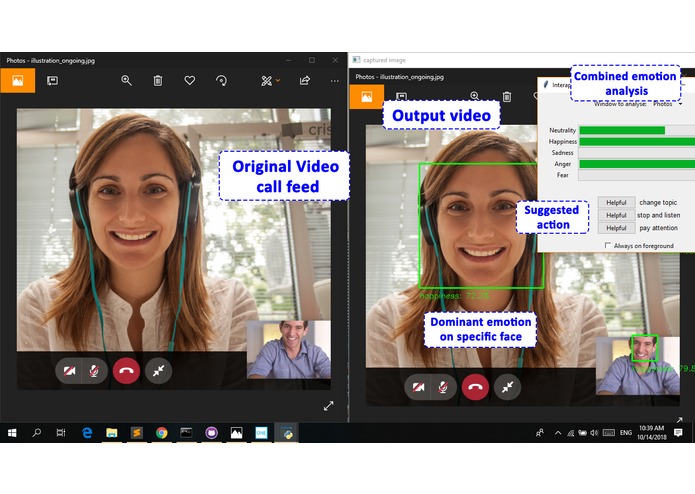Click the ENG language indicator in the tray
Viewport: 695px width, 494px height.
[x=626, y=433]
